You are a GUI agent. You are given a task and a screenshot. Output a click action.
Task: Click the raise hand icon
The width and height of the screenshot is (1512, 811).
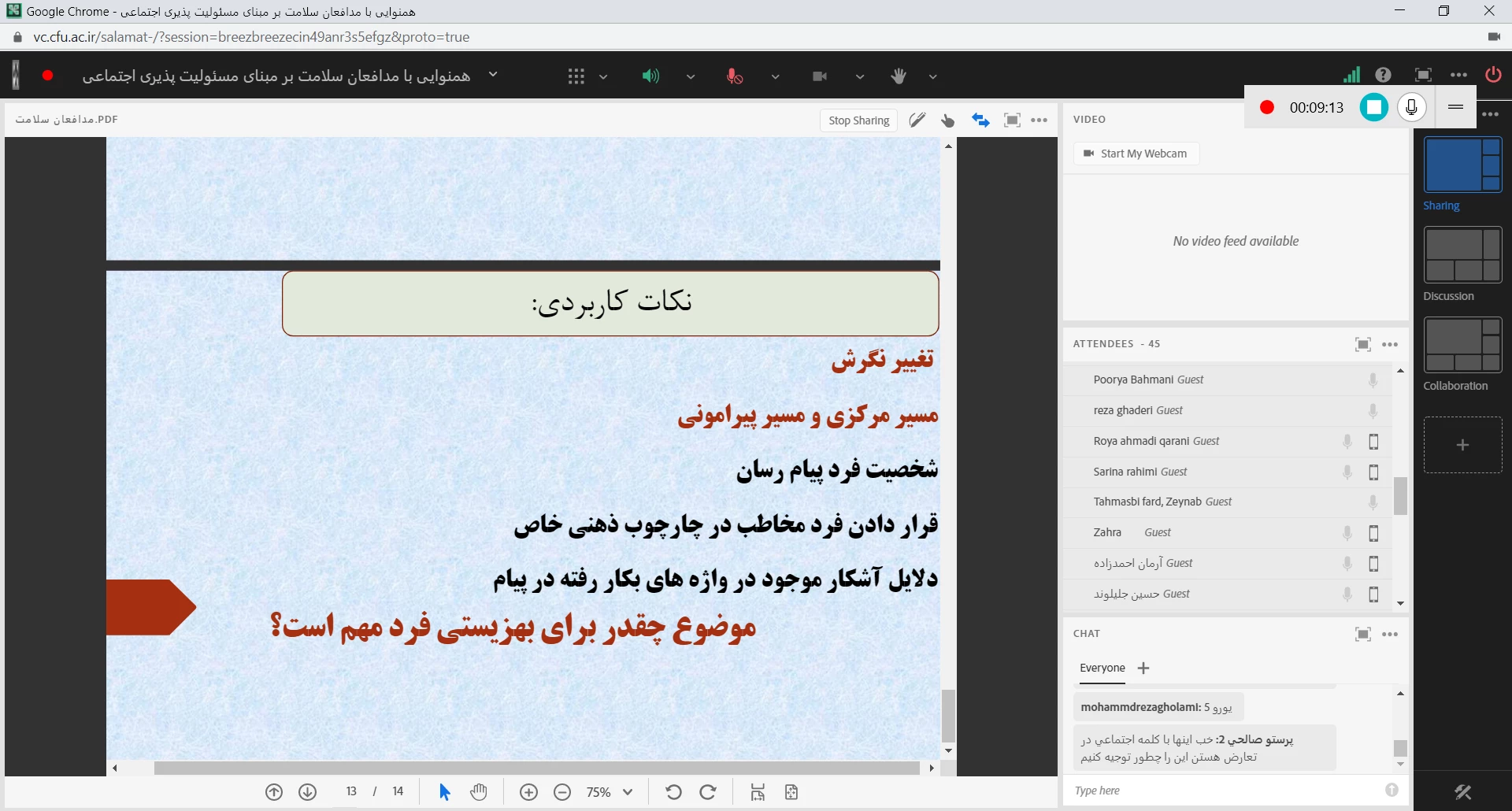[899, 76]
